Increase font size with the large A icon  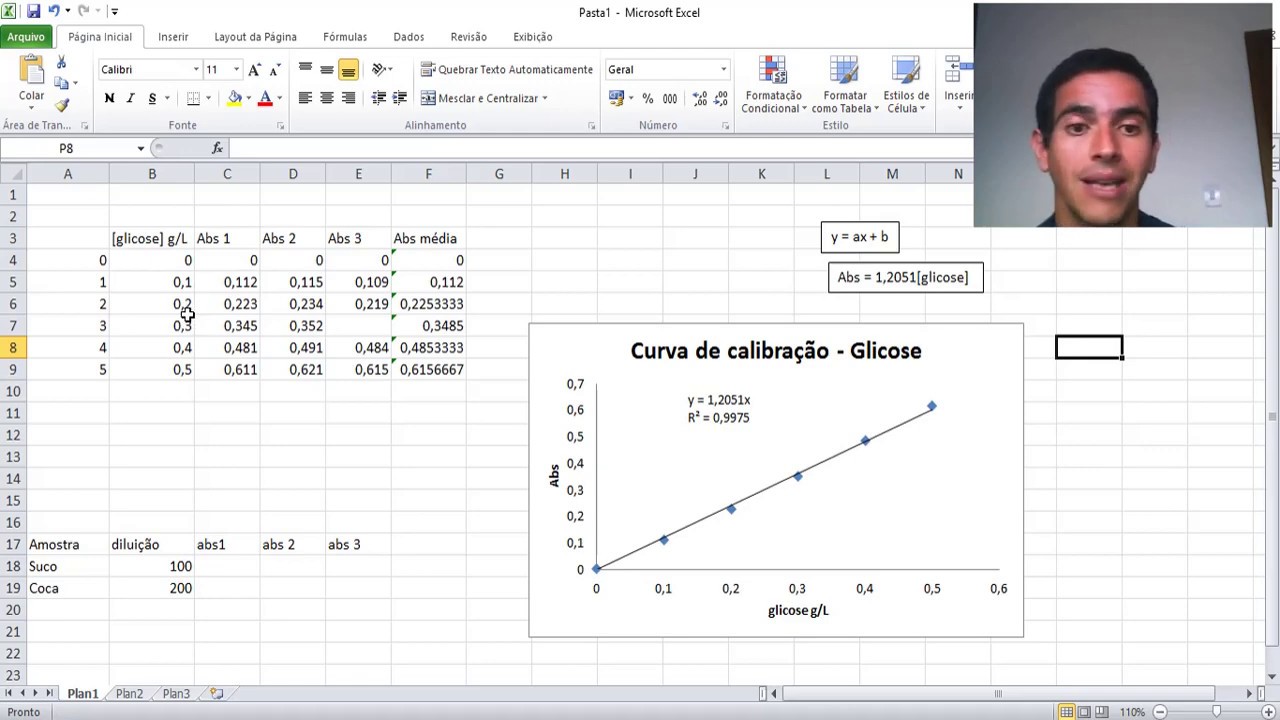(254, 70)
